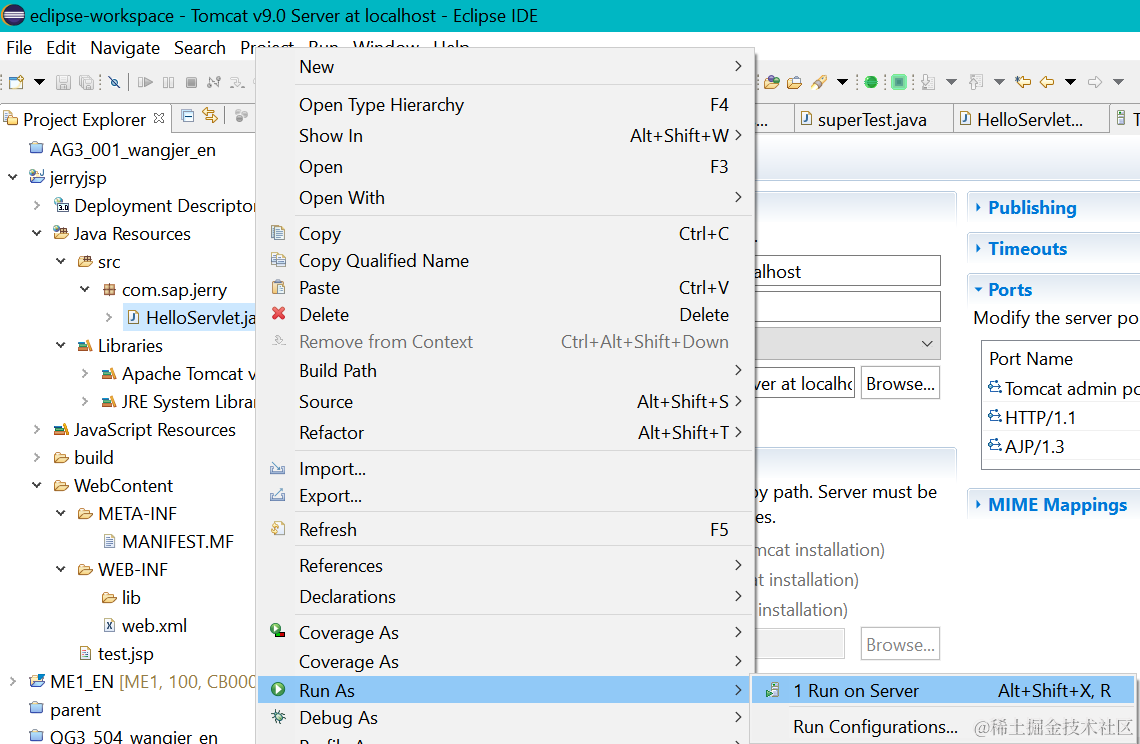Click the Next Annotation toolbar icon

click(x=928, y=82)
